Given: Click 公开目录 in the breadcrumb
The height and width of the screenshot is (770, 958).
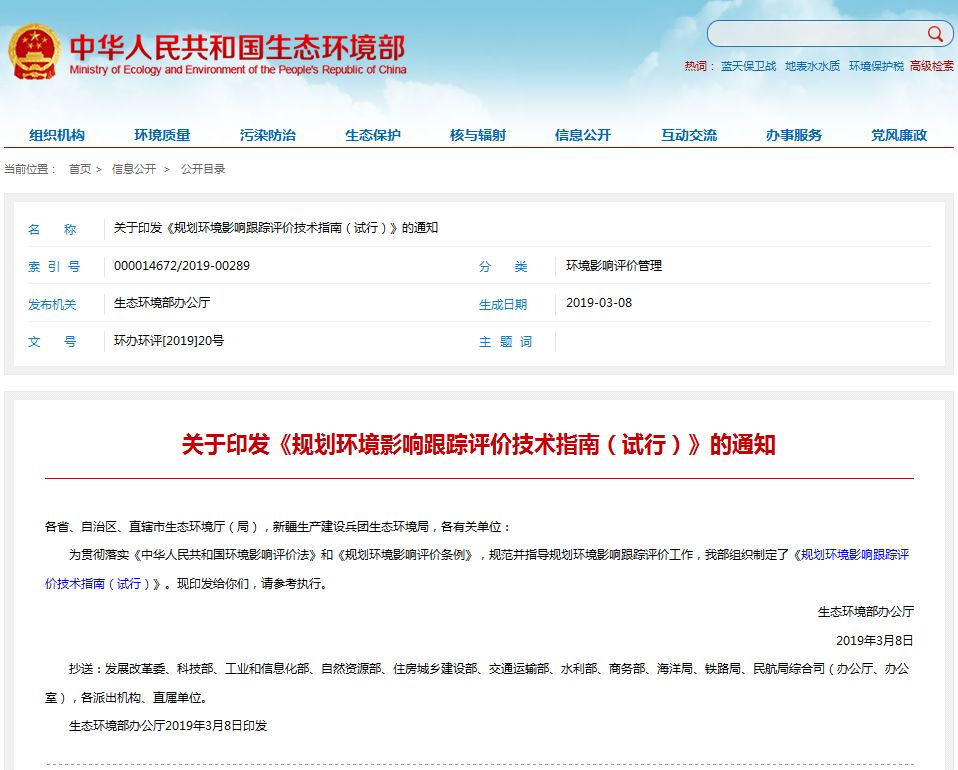Looking at the screenshot, I should coord(203,169).
